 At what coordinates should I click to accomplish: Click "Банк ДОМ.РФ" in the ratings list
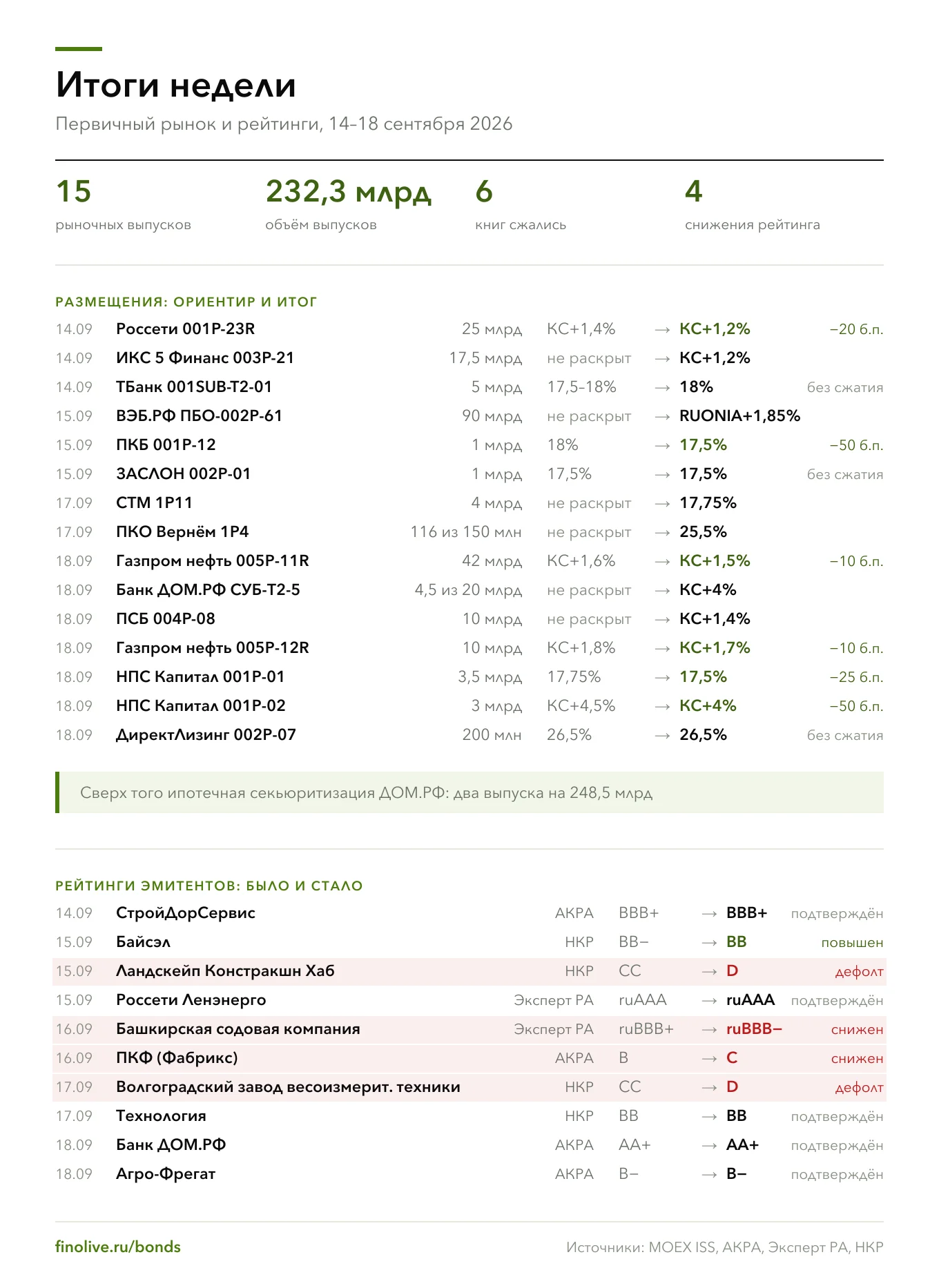tap(171, 1145)
